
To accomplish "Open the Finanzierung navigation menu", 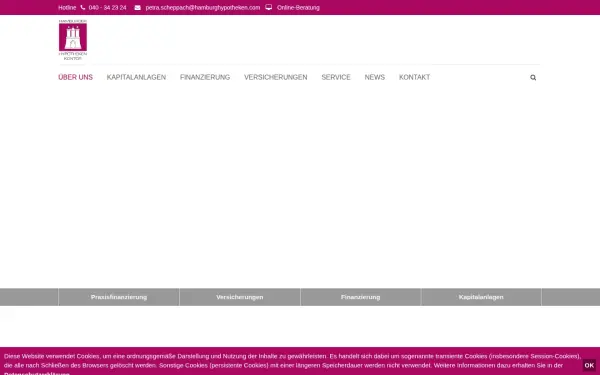I will pos(205,77).
